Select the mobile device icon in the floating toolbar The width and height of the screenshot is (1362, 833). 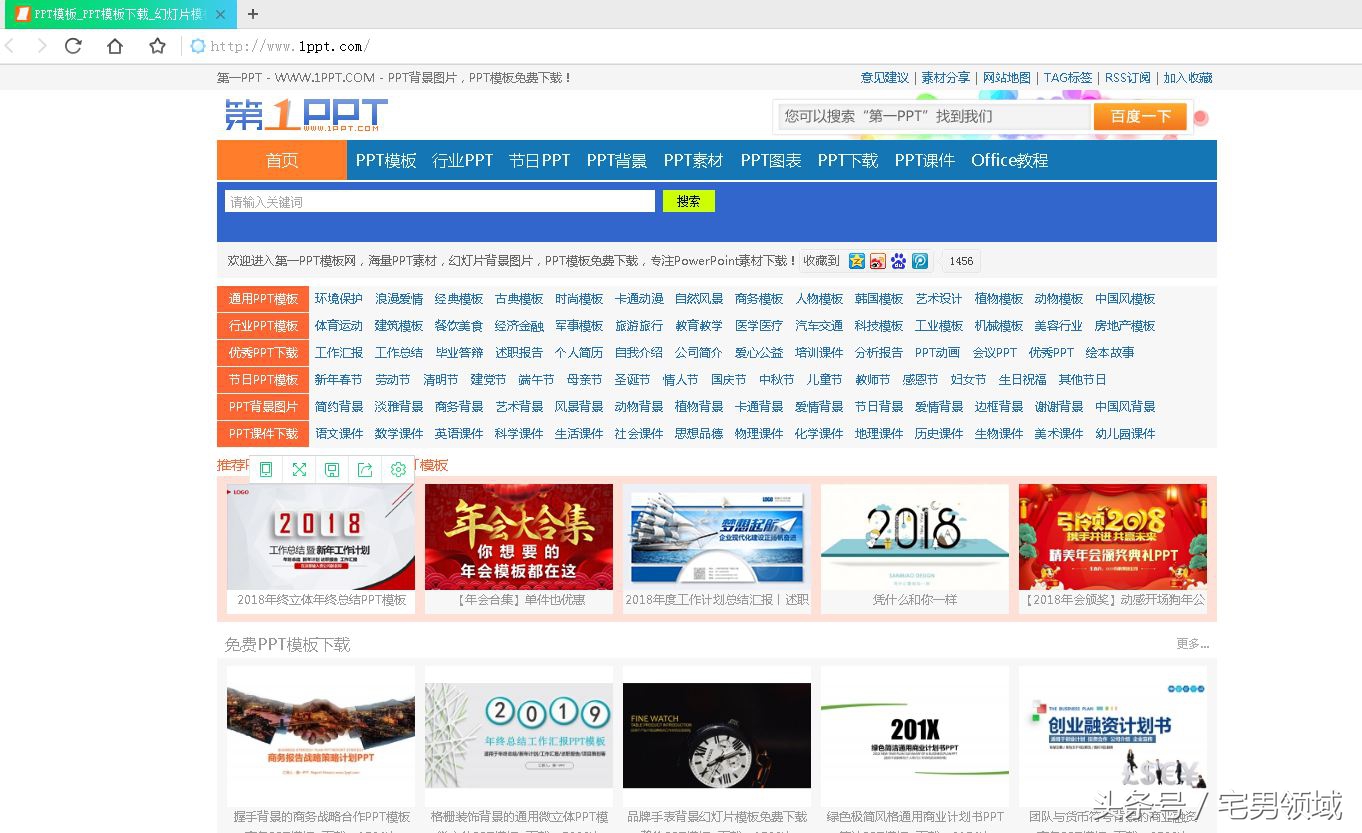266,469
